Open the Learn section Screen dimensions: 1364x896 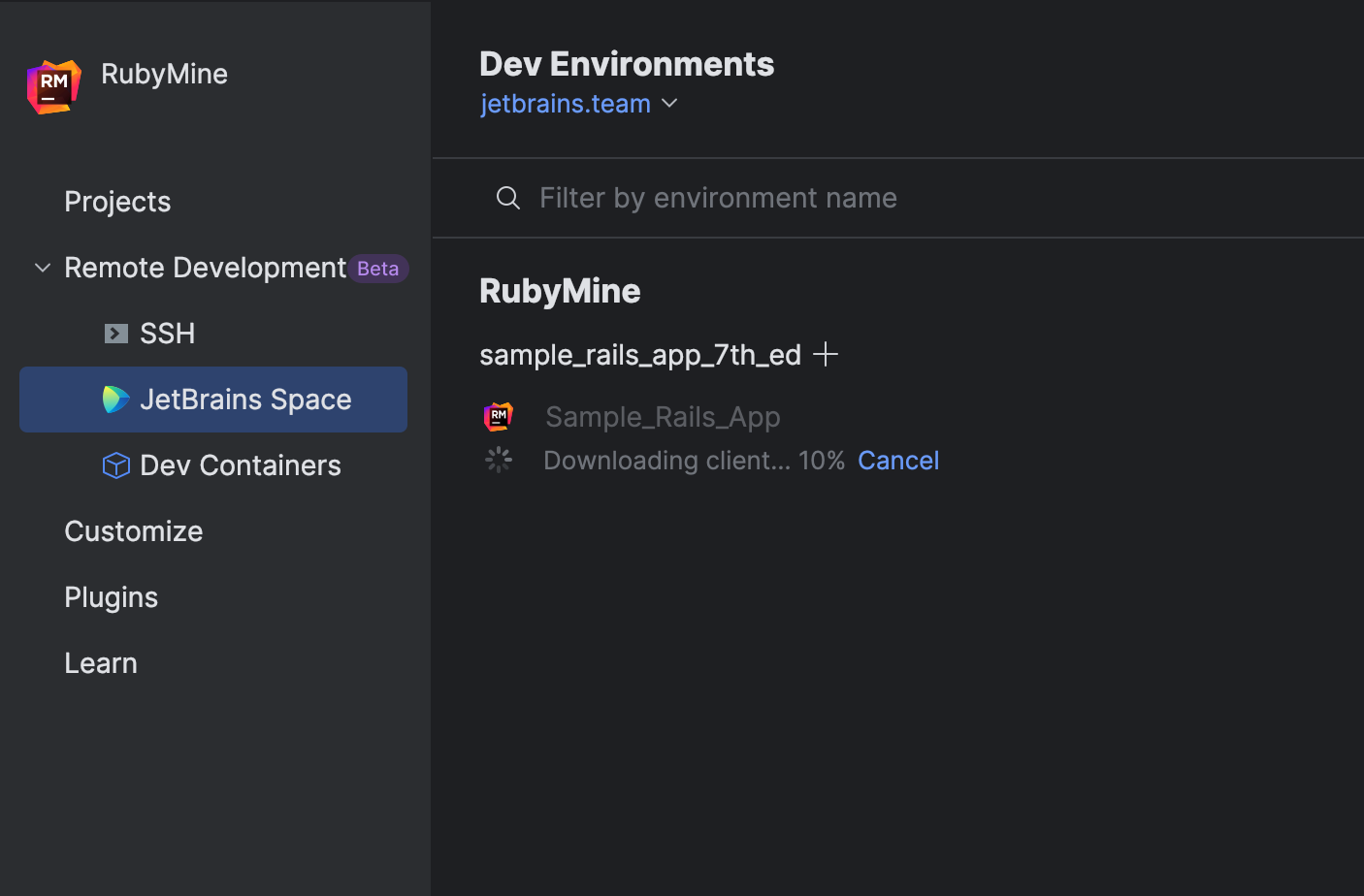coord(101,662)
